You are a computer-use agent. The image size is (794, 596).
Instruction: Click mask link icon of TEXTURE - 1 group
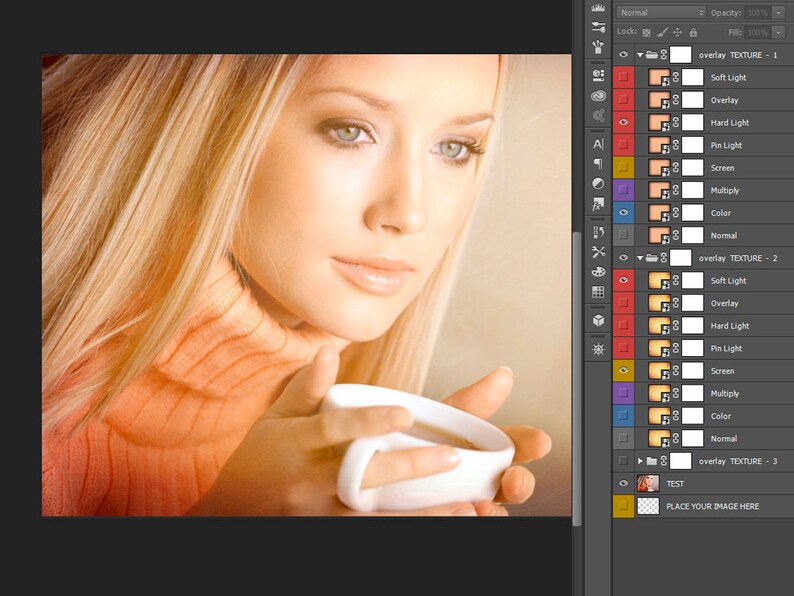(664, 55)
